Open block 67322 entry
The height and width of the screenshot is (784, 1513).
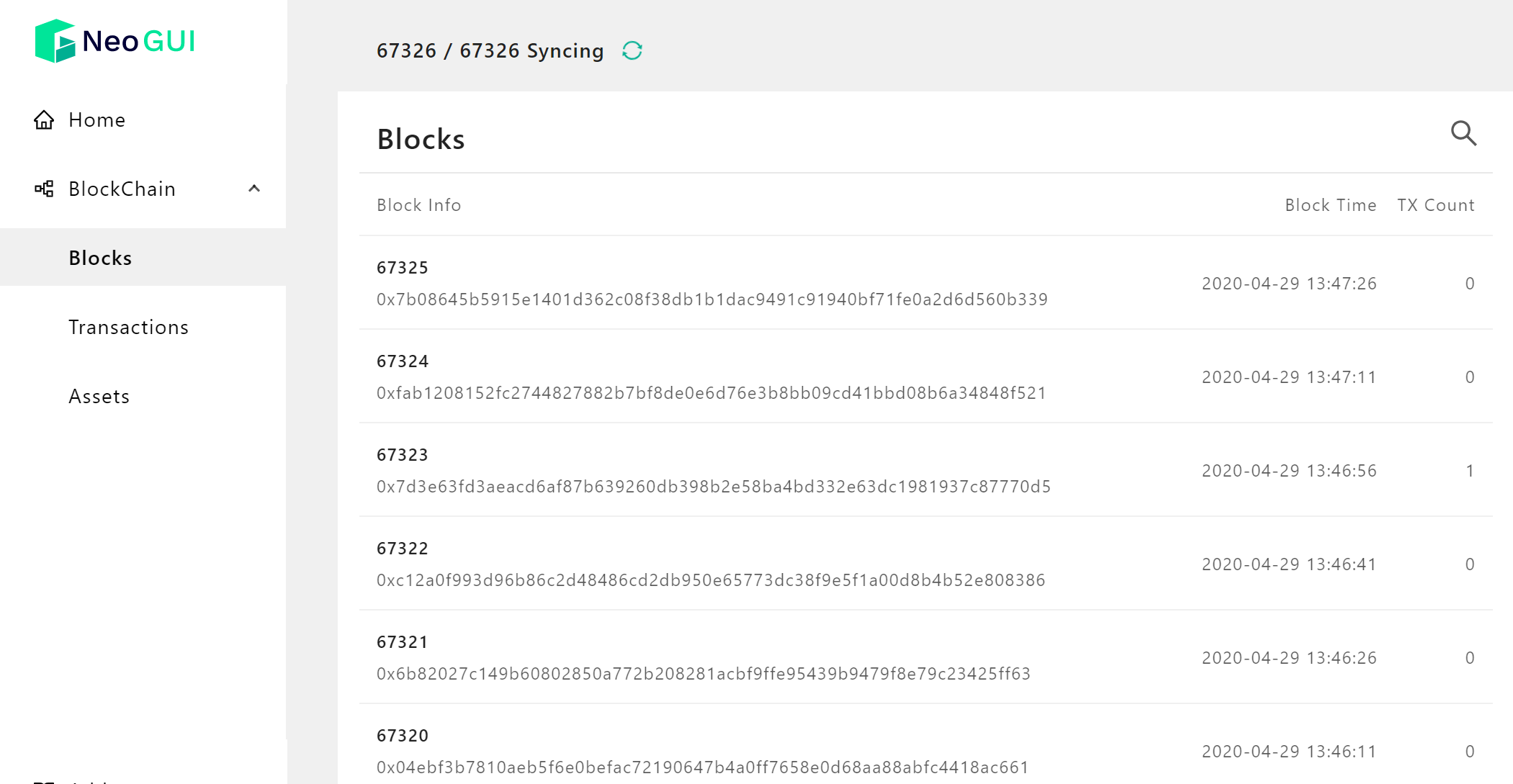tap(925, 564)
